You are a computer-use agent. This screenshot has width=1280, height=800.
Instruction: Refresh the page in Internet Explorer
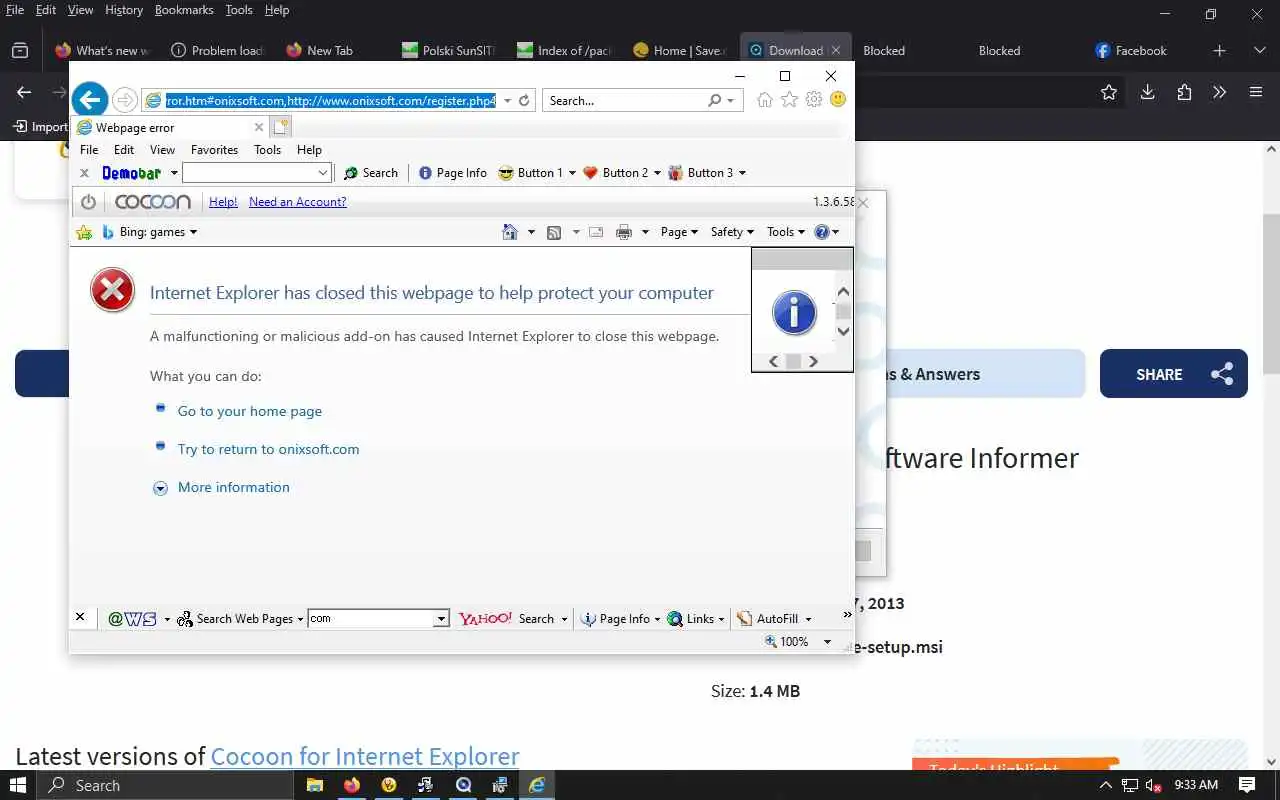524,100
